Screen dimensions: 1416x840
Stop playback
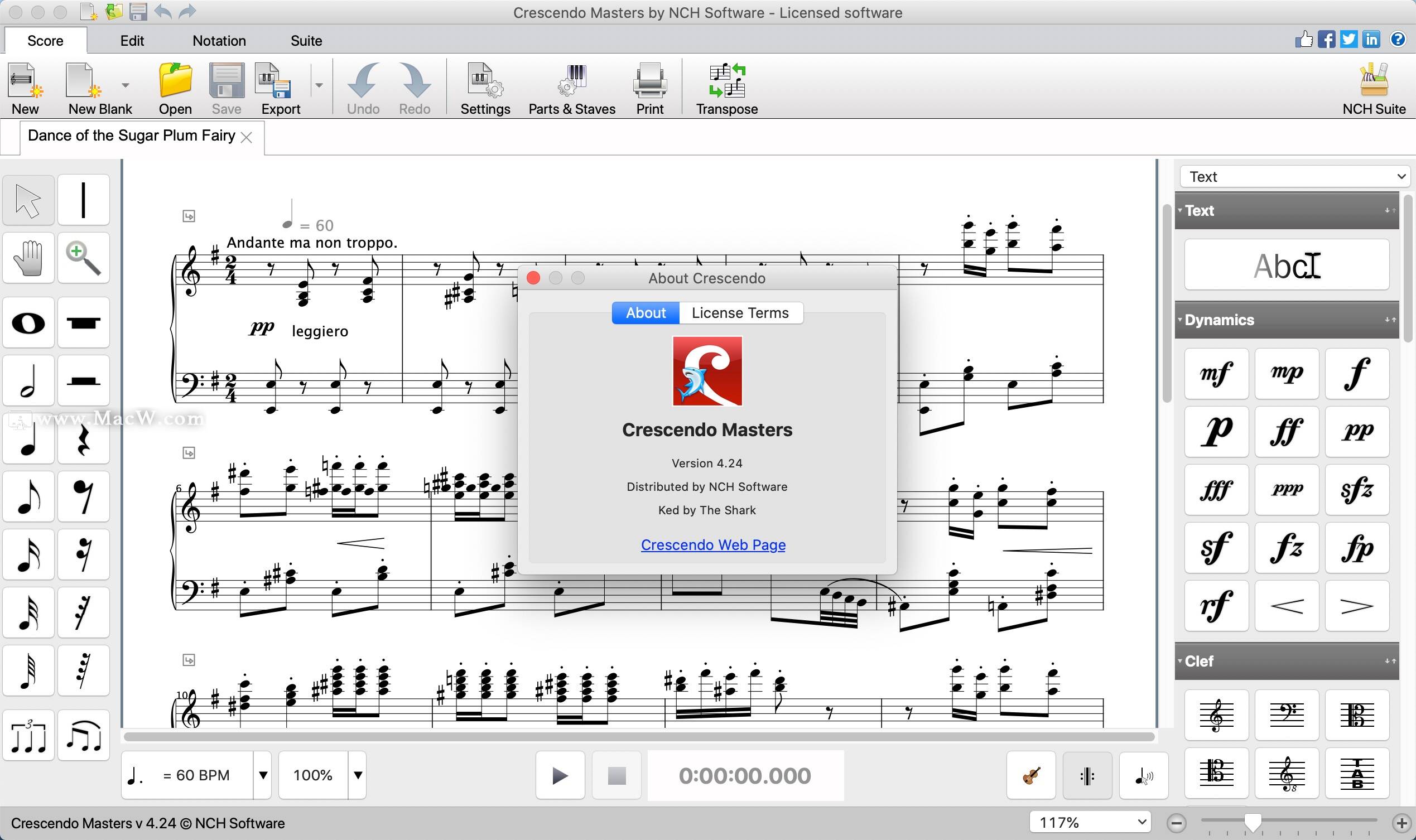tap(617, 775)
